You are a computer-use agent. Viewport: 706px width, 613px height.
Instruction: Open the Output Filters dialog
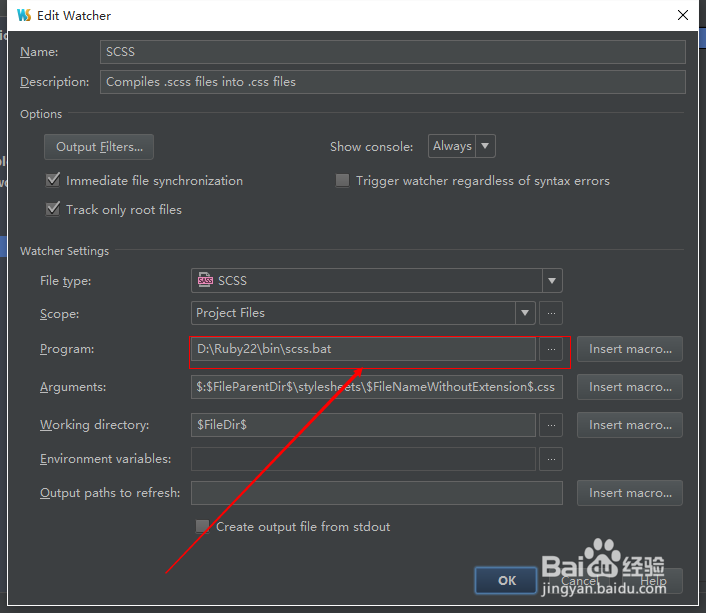point(99,147)
